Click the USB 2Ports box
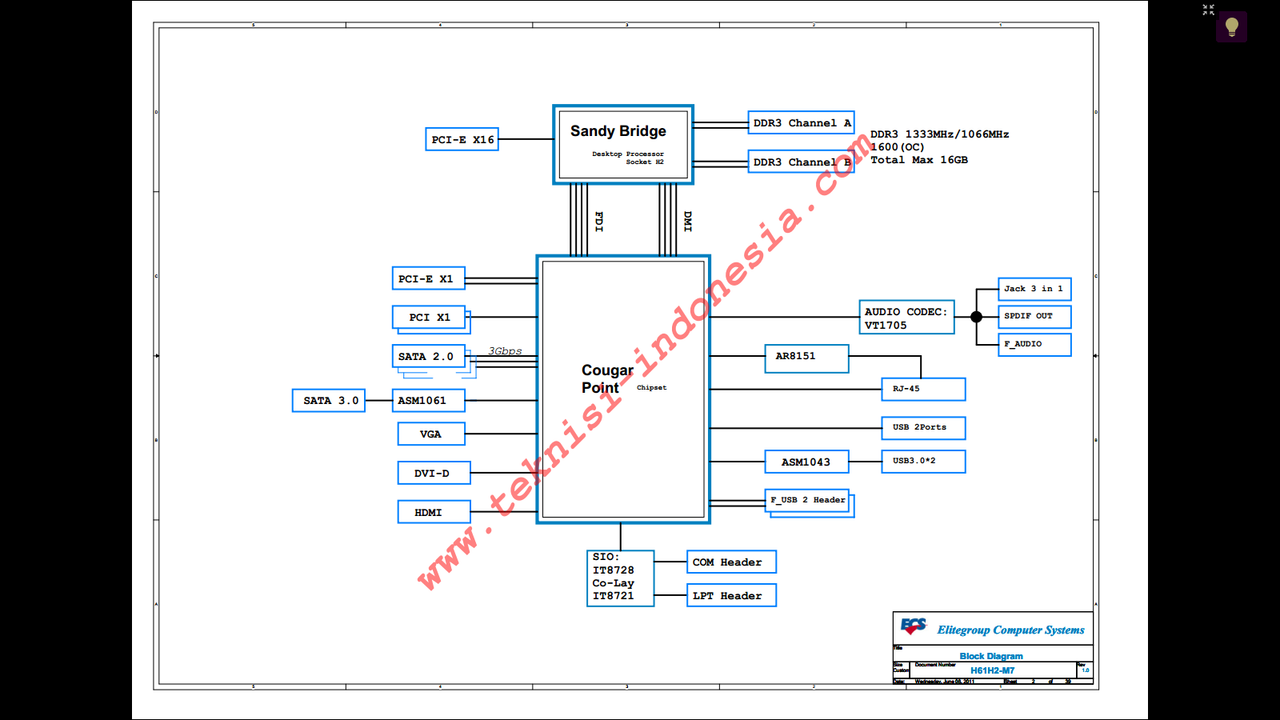This screenshot has height=720, width=1280. [x=923, y=428]
